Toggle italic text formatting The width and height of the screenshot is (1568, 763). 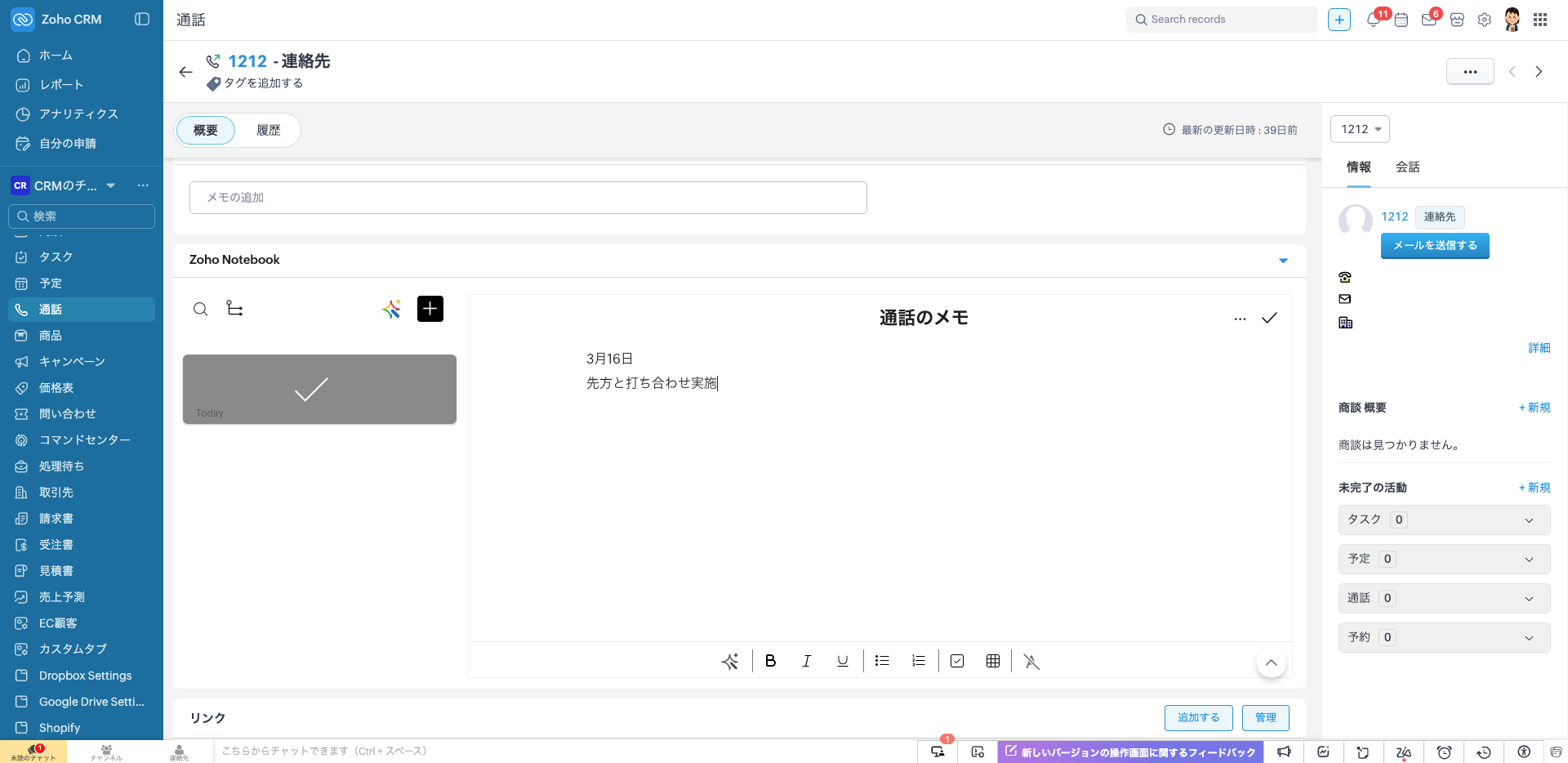click(x=806, y=661)
